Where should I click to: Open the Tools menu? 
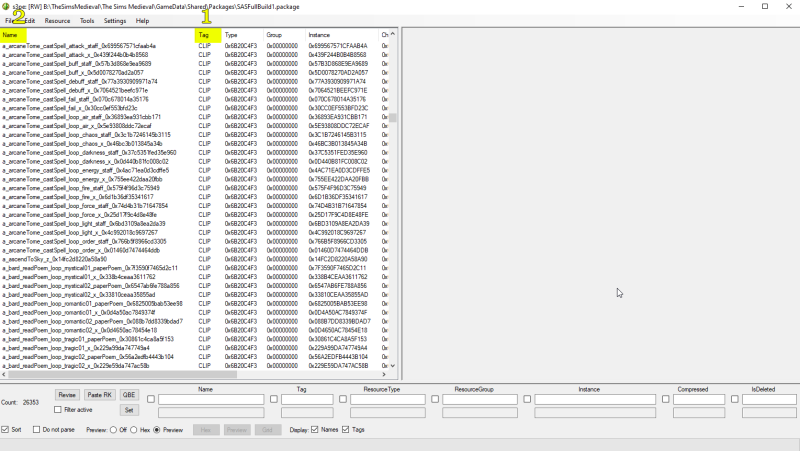click(87, 20)
